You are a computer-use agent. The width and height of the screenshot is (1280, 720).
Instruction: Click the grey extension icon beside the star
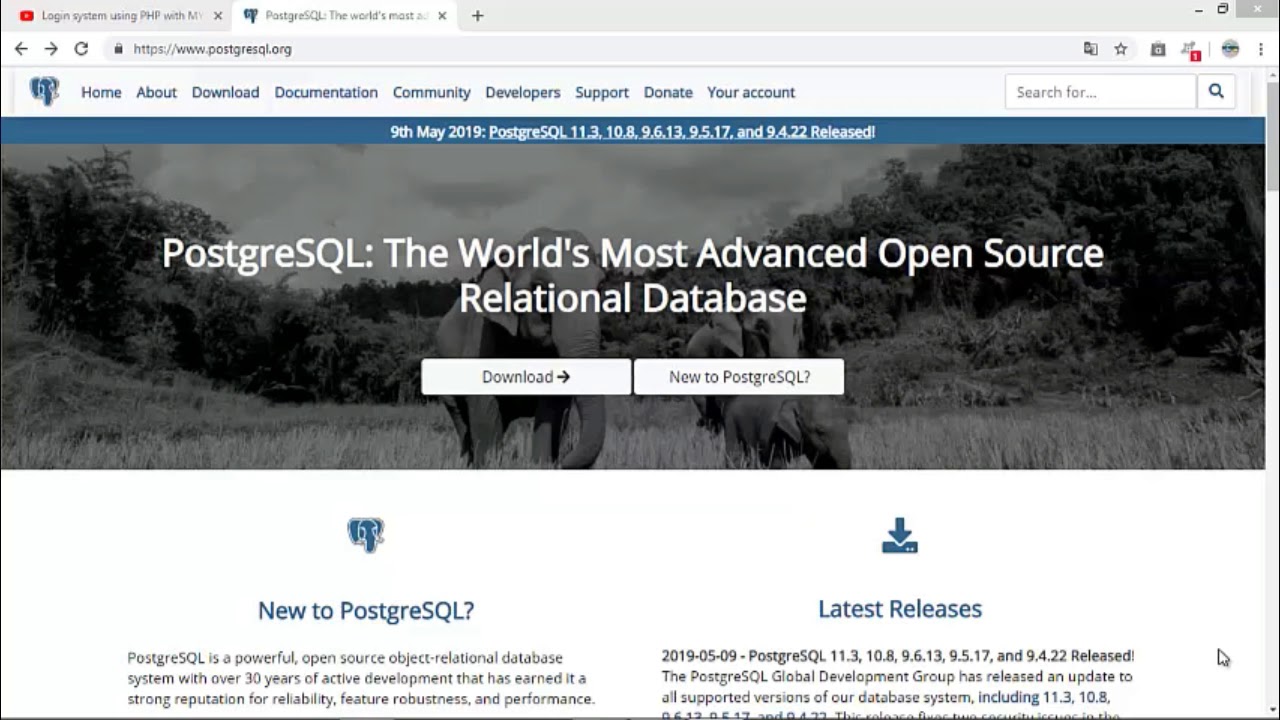pyautogui.click(x=1158, y=49)
